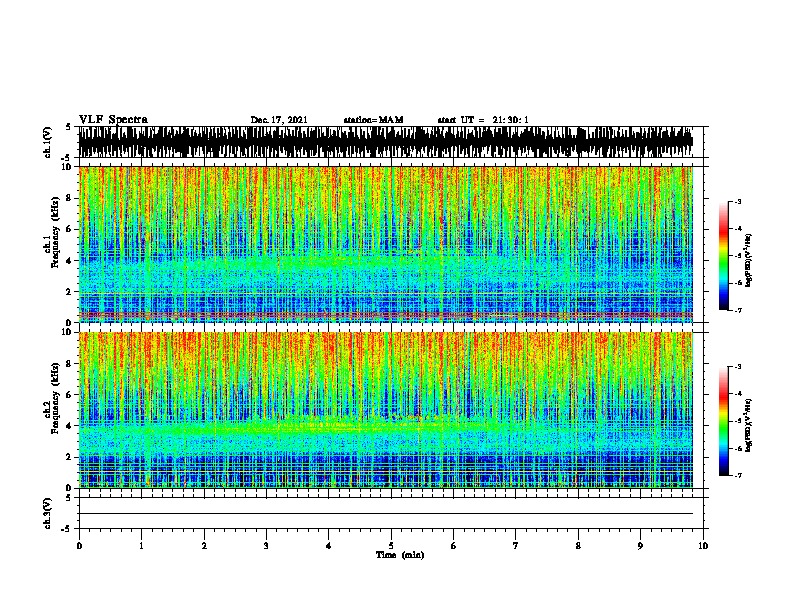Click the "2" kHz tick of ch.1 frequency axis
This screenshot has height=612, width=792.
pyautogui.click(x=70, y=292)
